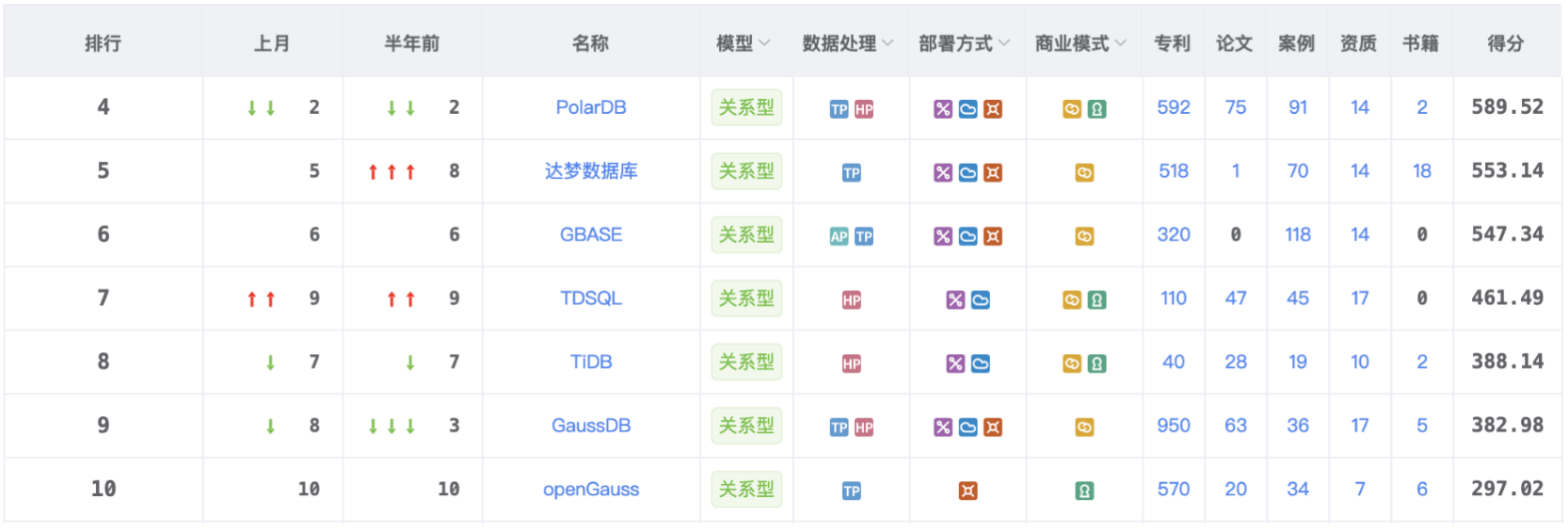1568x531 pixels.
Task: Open the openGauss database link
Action: coord(591,490)
